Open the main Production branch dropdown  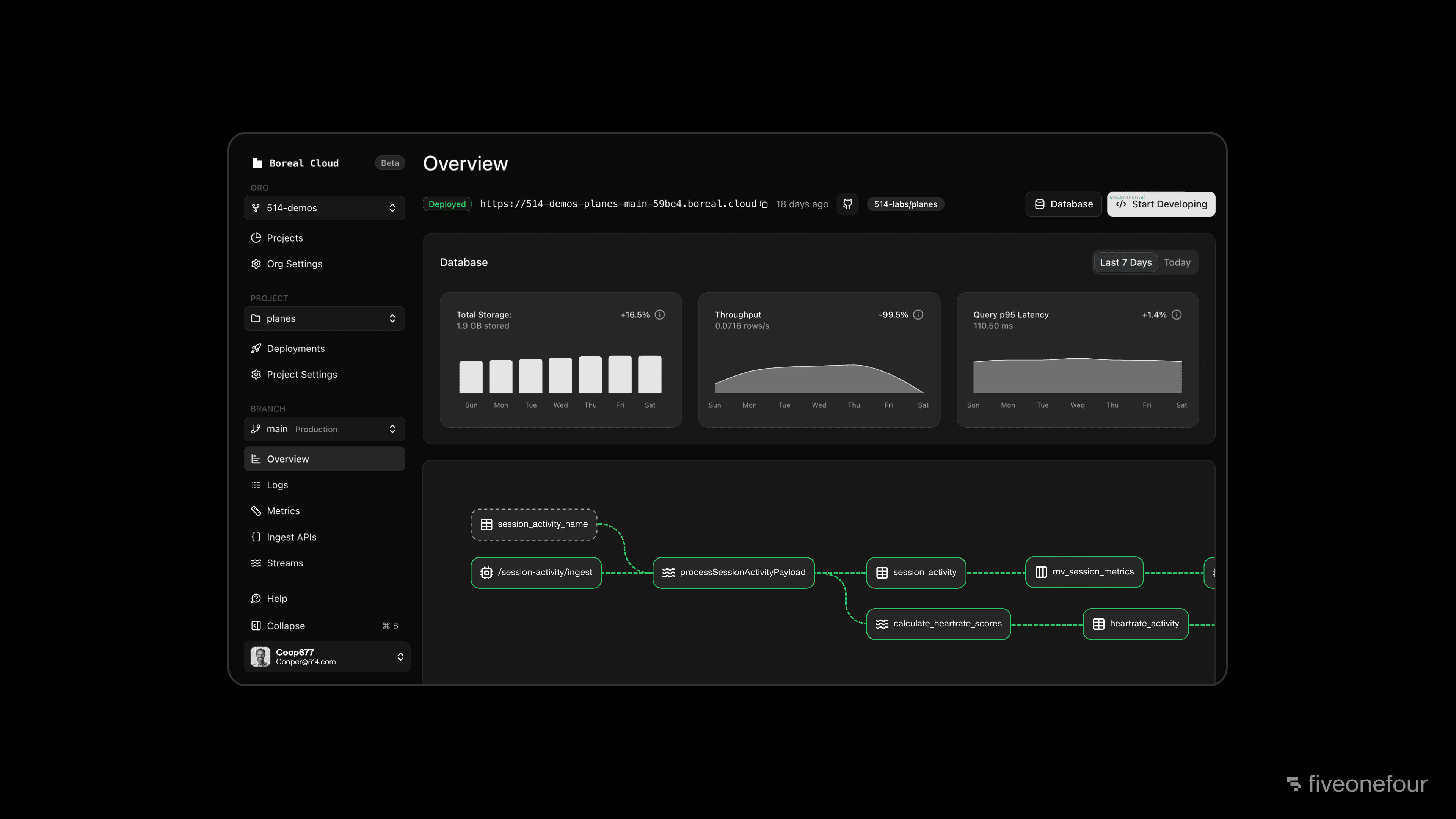pos(324,429)
